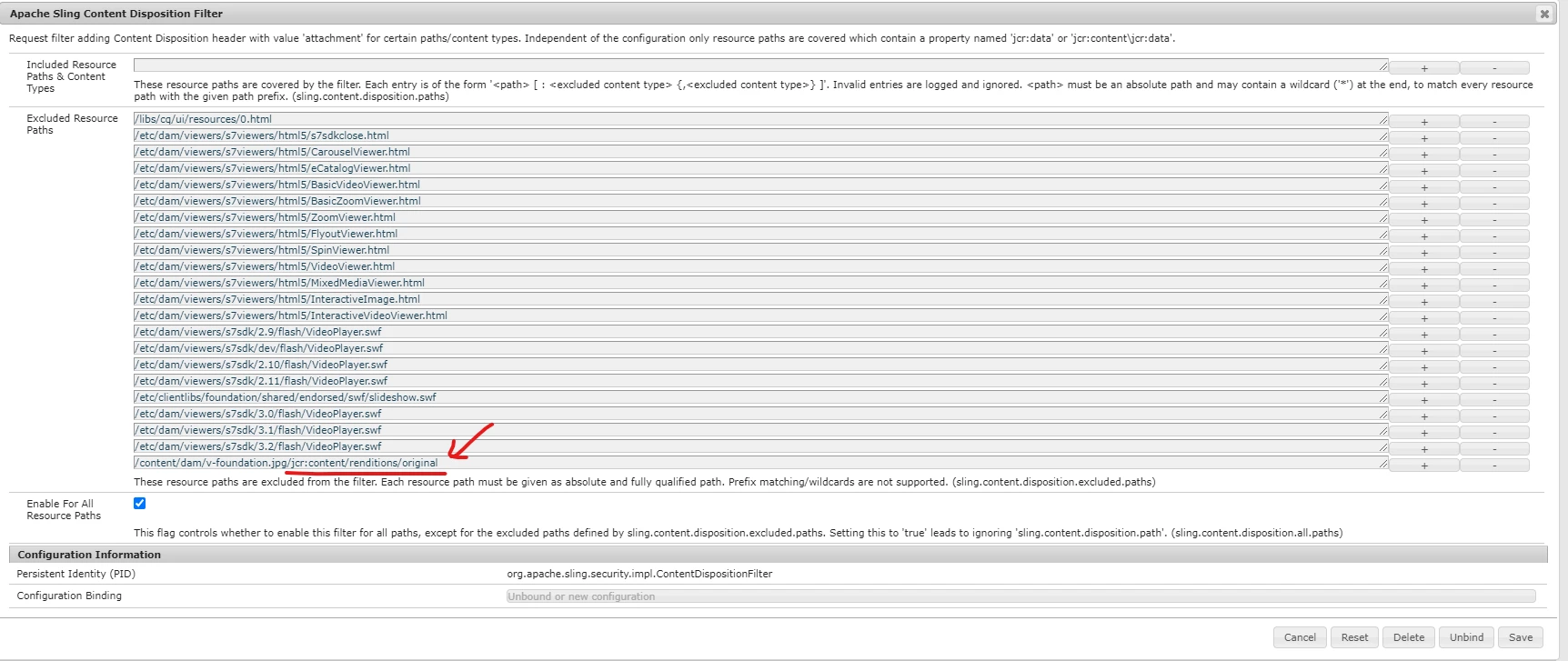Viewport: 1568px width, 661px height.
Task: Remove the CarouselViewer.html excluded path
Action: click(1494, 155)
